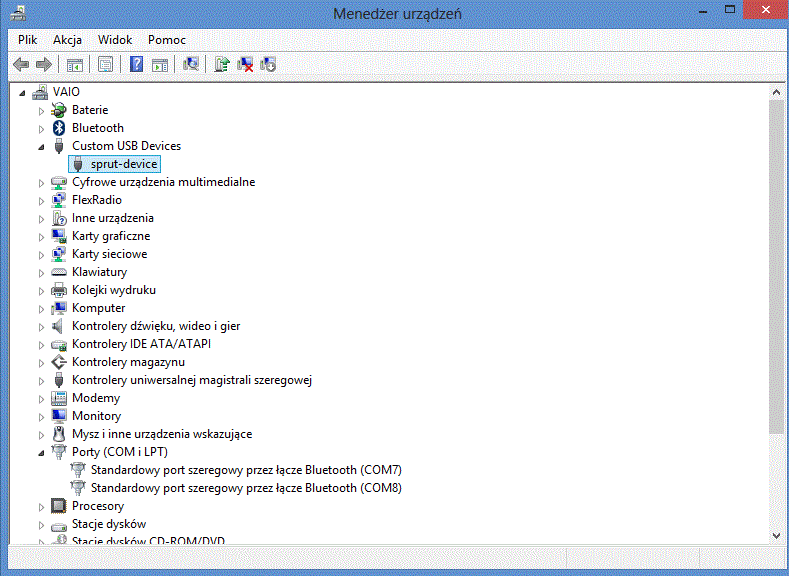Viewport: 789px width, 576px height.
Task: Open the Plik menu
Action: coord(27,40)
